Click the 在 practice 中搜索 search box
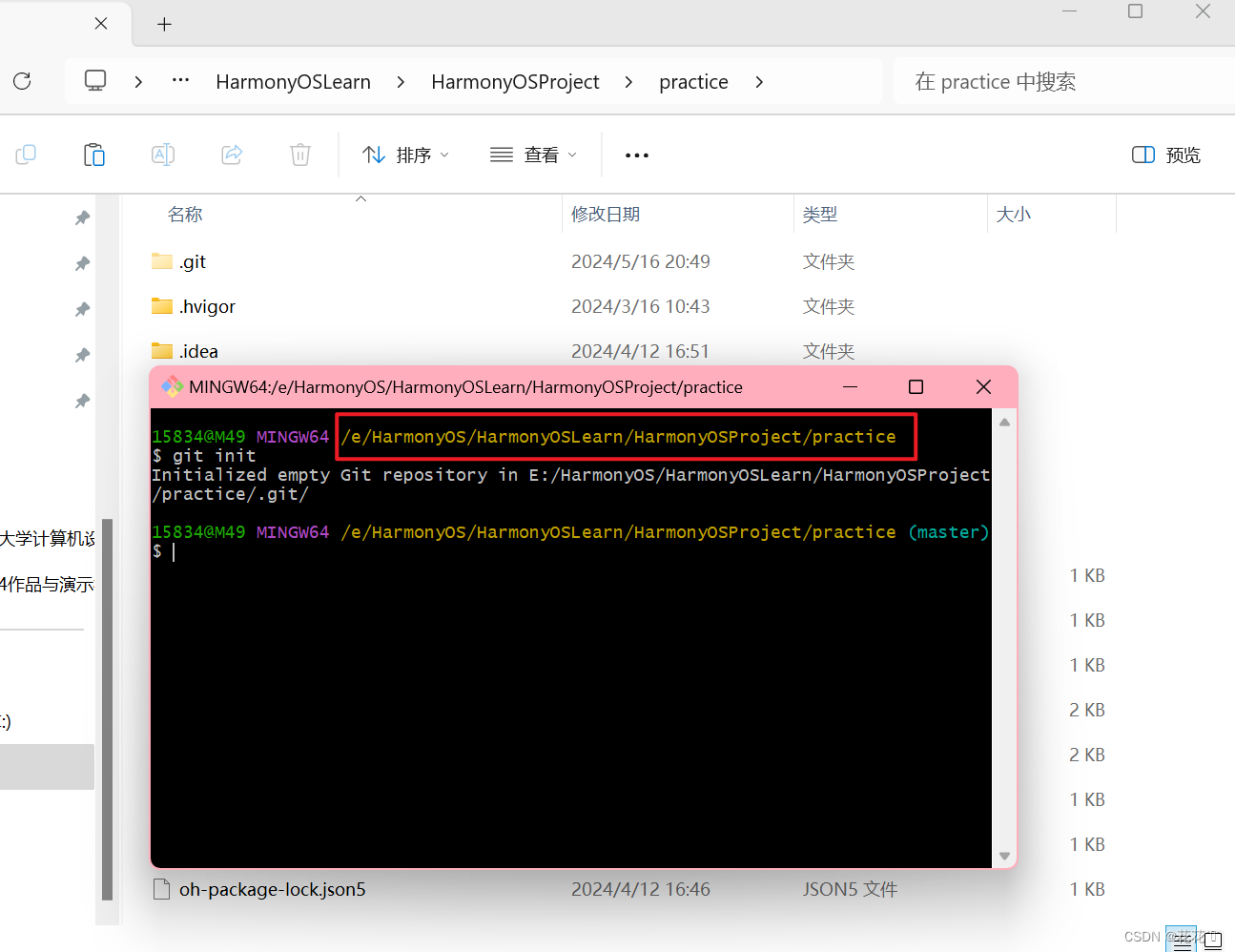The width and height of the screenshot is (1235, 952). point(1064,82)
